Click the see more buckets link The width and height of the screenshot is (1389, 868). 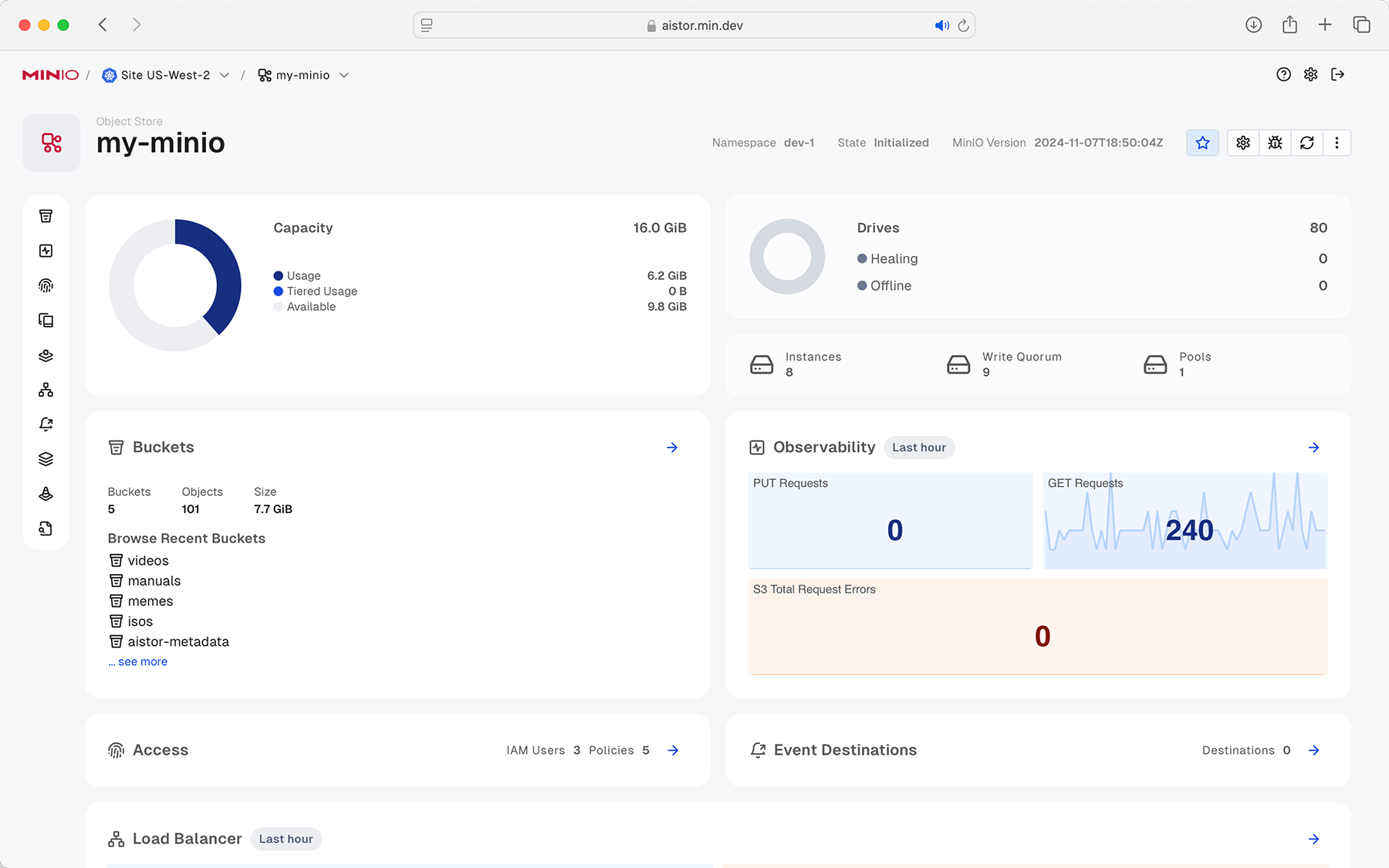(138, 662)
